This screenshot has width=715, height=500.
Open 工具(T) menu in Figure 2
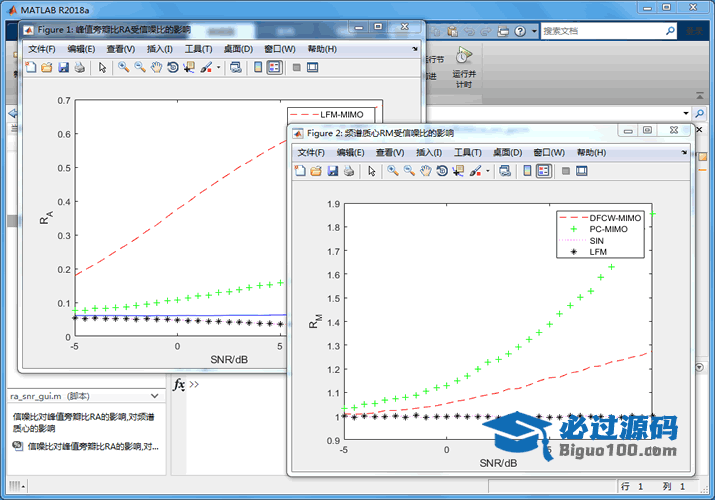tap(468, 153)
